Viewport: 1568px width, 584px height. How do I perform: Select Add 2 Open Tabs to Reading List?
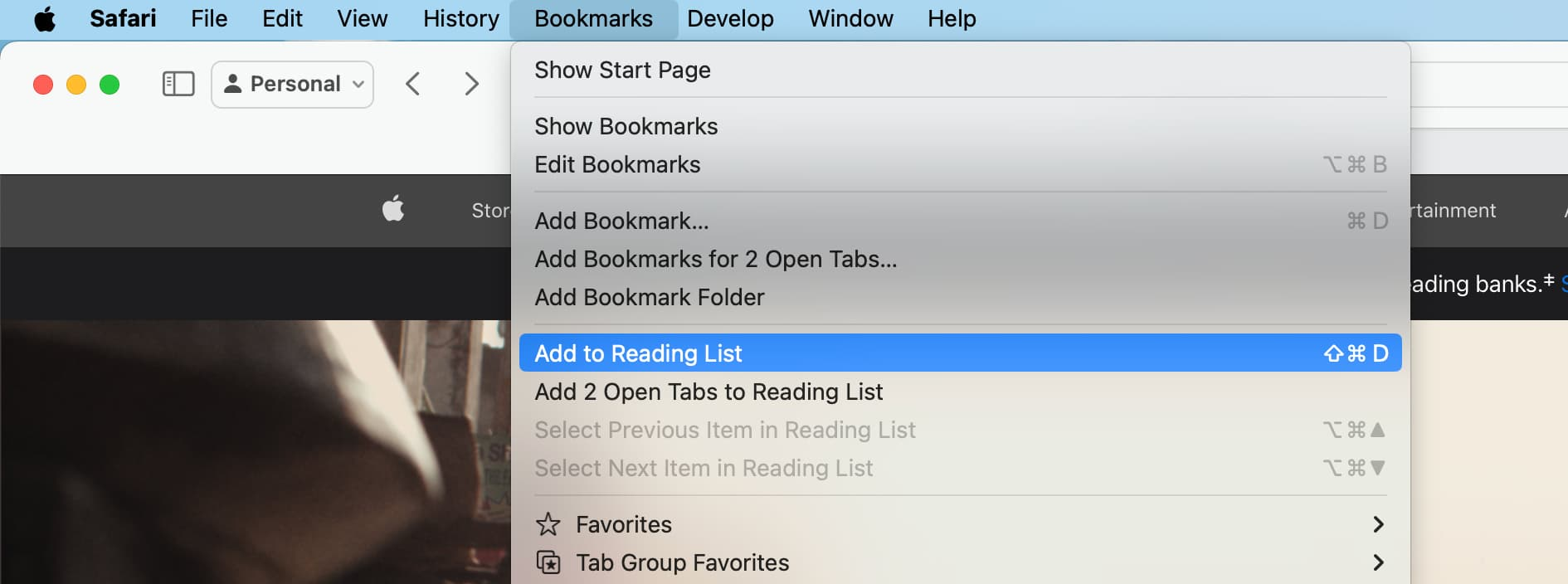point(961,392)
